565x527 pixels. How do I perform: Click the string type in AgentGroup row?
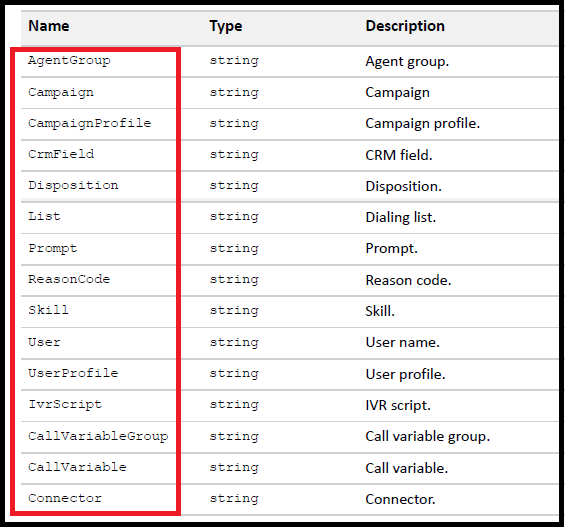[234, 61]
